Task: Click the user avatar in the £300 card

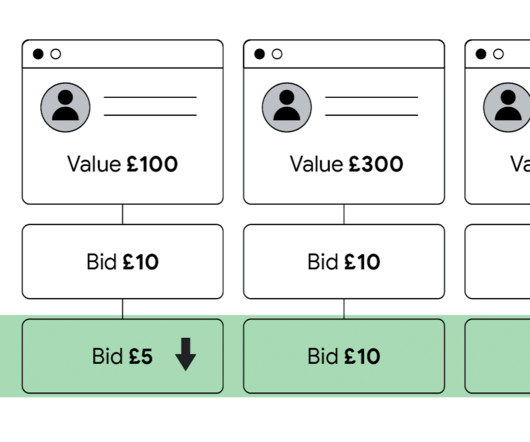Action: click(287, 107)
